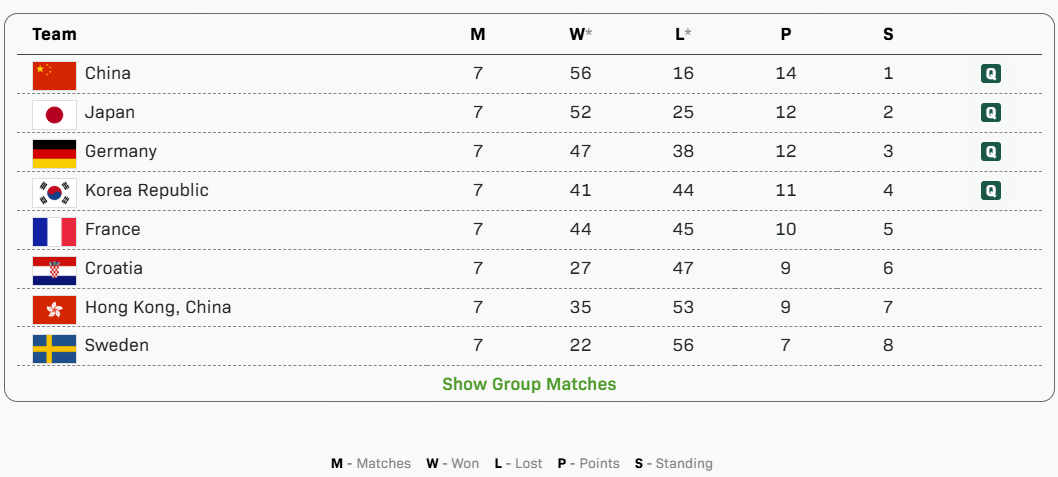Click the Korea Republic flag icon
Viewport: 1058px width, 477px height.
(x=54, y=191)
